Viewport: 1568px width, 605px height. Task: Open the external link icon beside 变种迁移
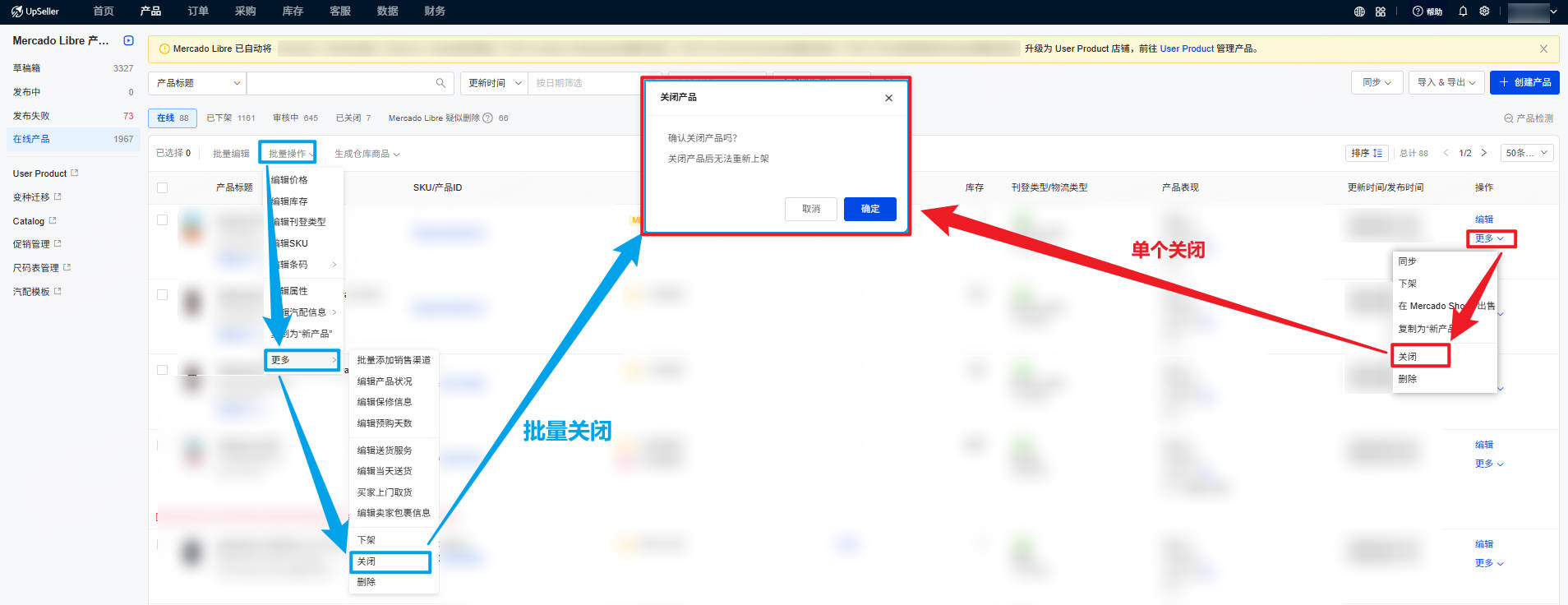[58, 196]
